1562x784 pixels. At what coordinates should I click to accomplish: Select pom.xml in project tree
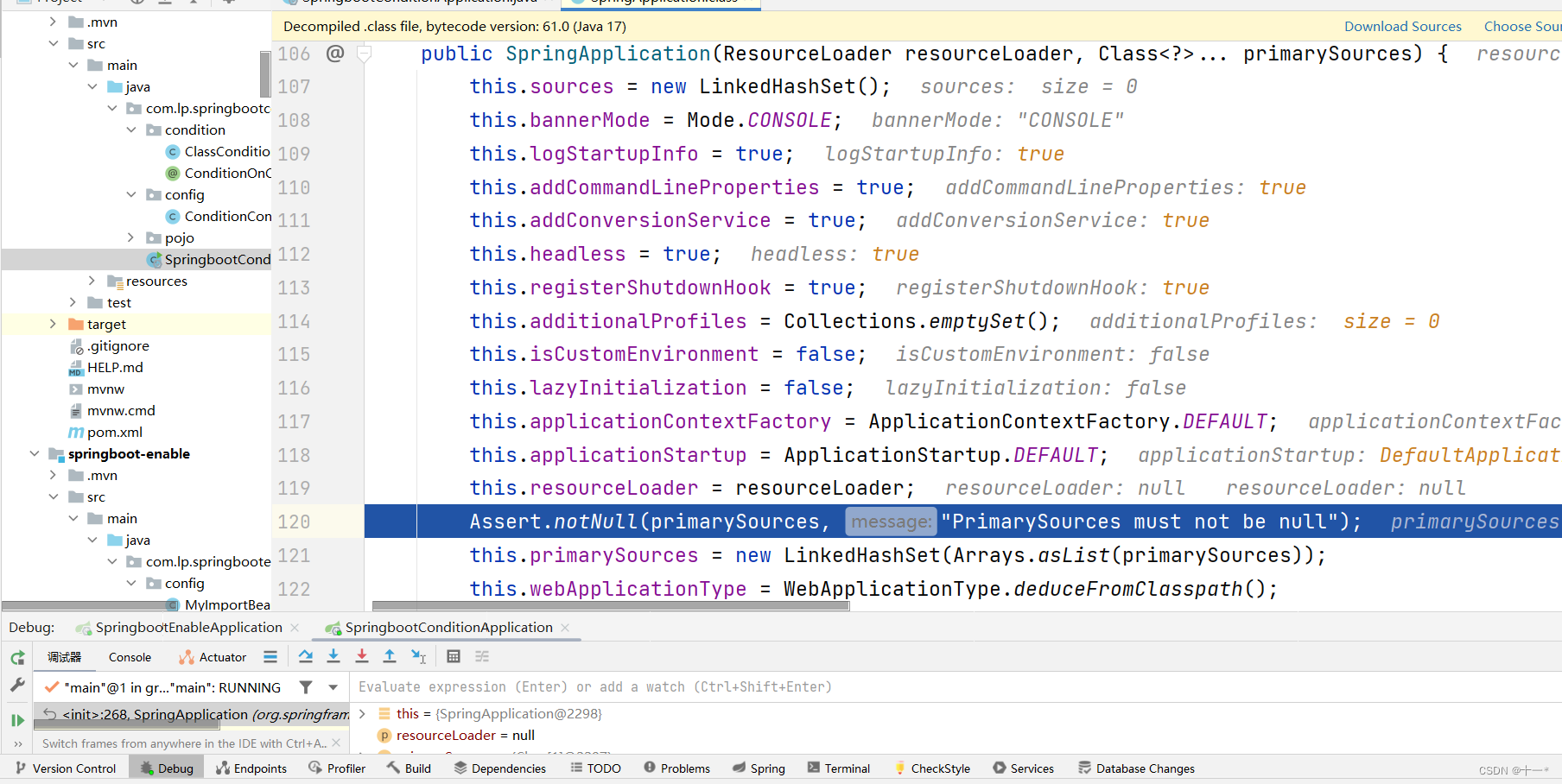pos(105,432)
